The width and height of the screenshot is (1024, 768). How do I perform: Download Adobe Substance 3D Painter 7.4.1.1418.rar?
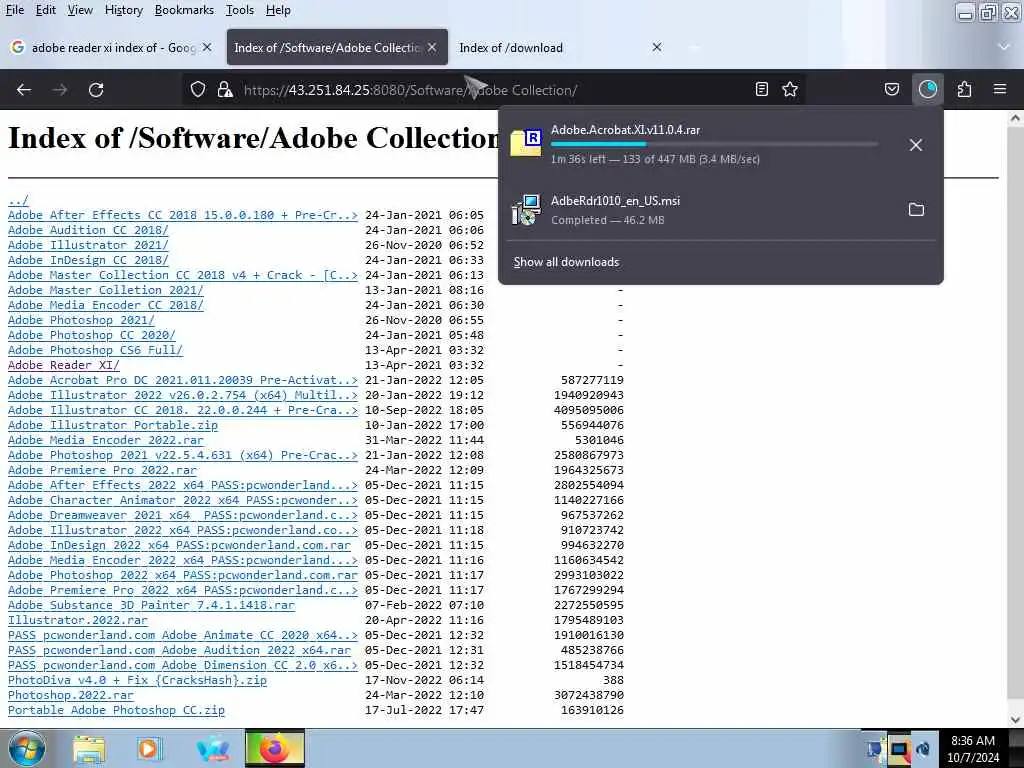coord(152,605)
